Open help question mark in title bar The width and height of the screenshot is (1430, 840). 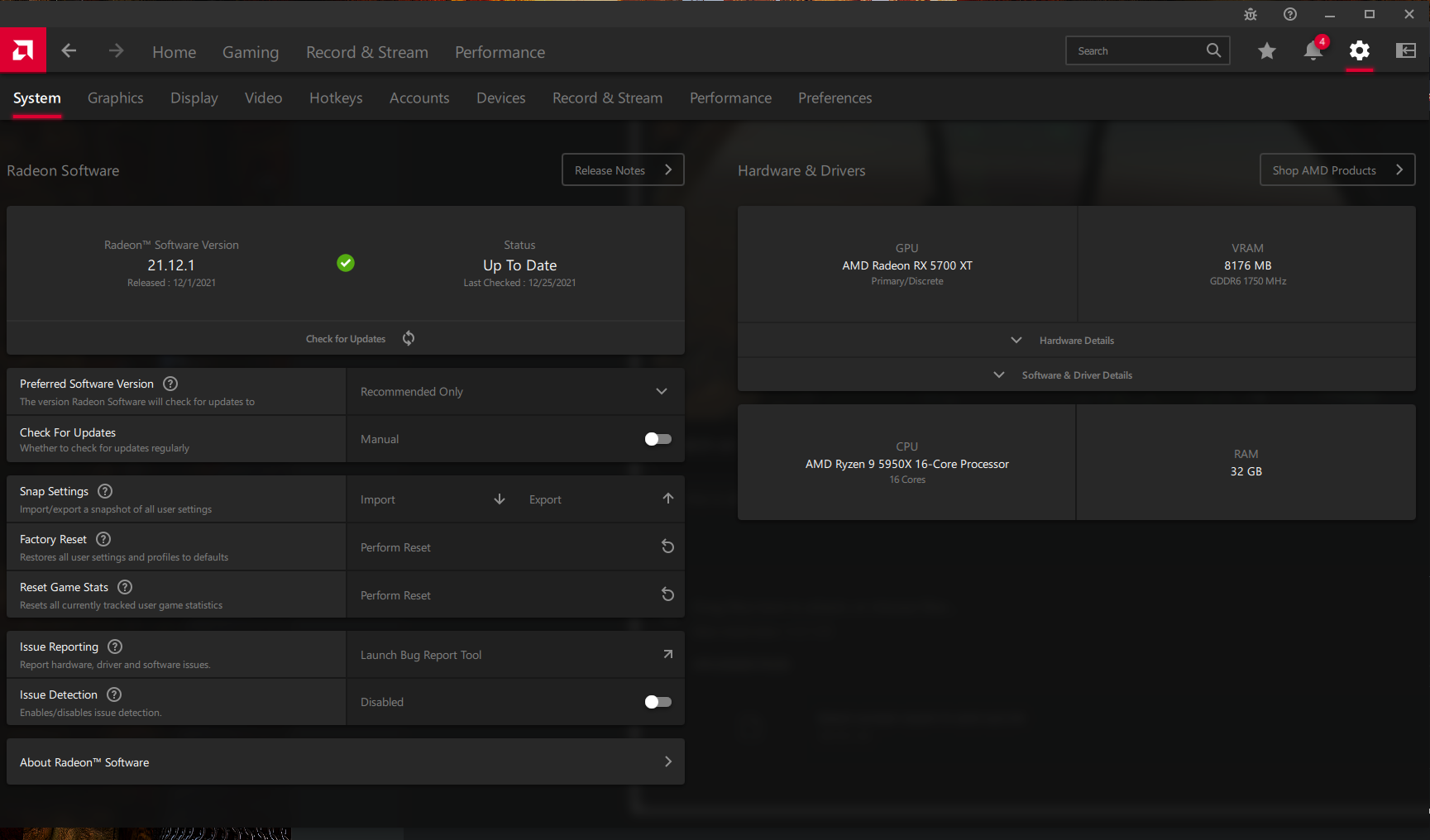pyautogui.click(x=1290, y=14)
